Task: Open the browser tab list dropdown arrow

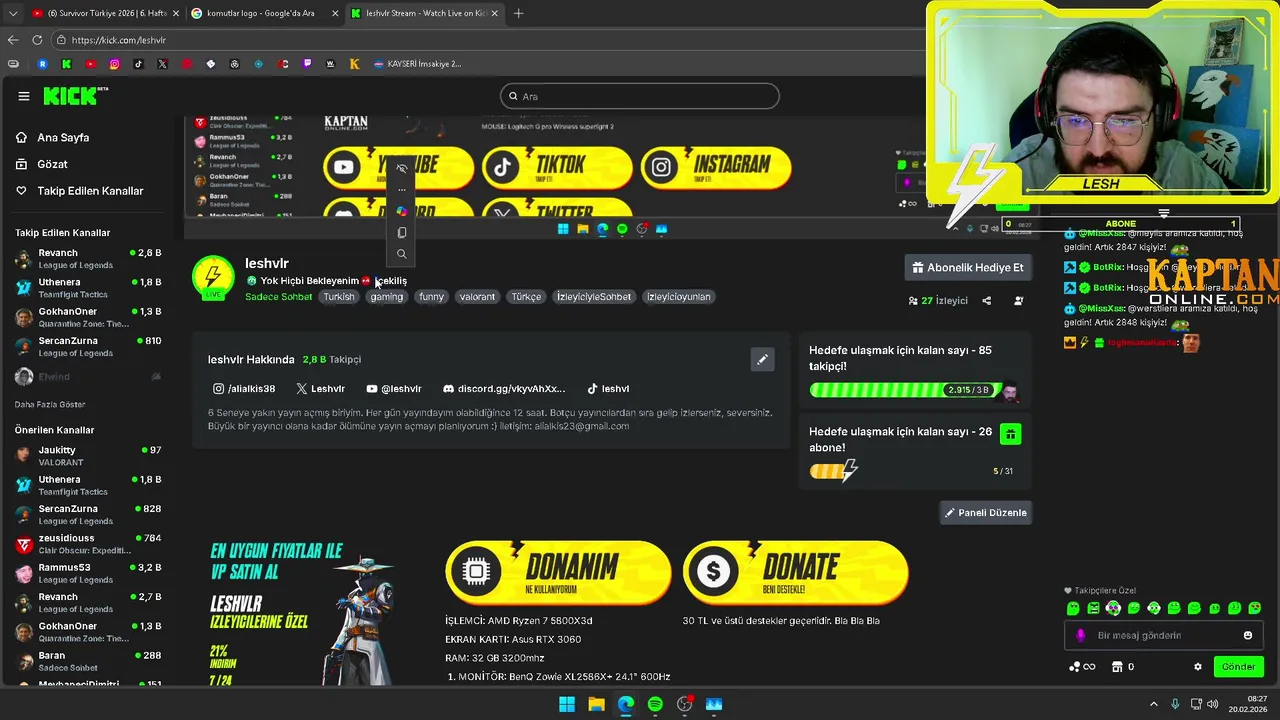Action: 13,13
